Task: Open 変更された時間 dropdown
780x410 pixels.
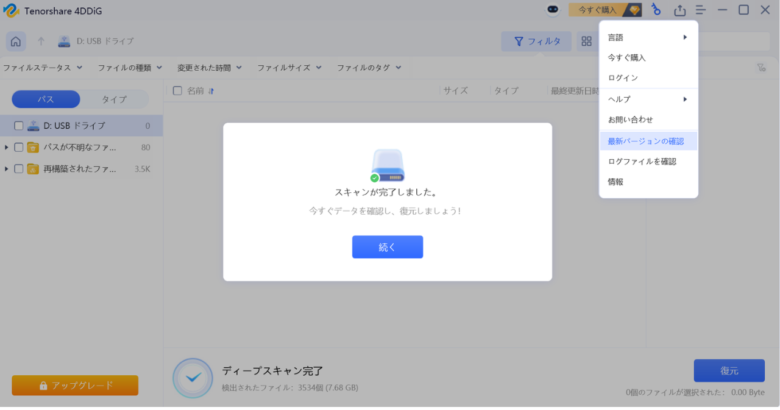Action: 209,68
